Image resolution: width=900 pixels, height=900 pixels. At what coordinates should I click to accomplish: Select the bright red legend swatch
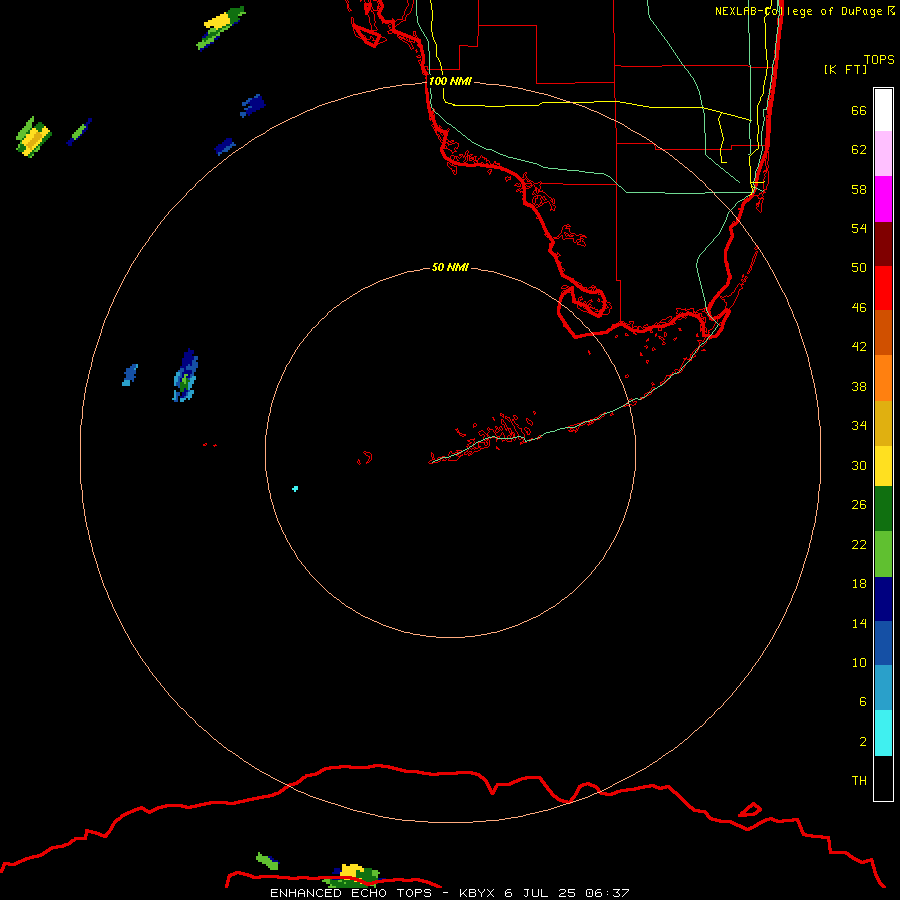[x=883, y=288]
